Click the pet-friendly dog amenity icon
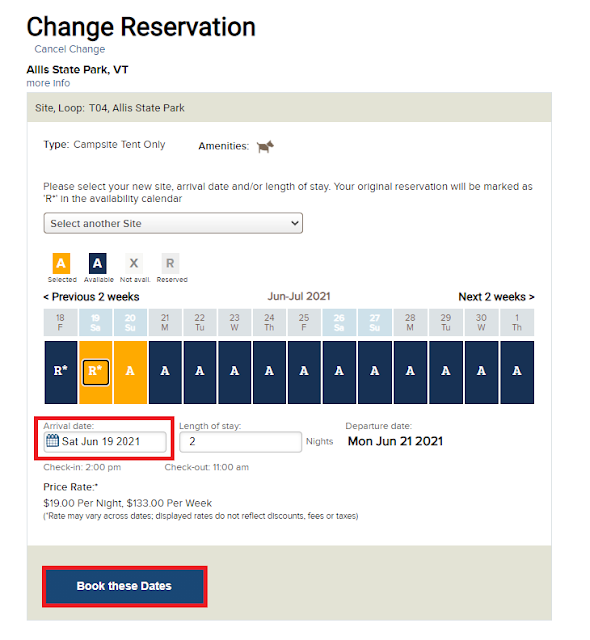The width and height of the screenshot is (590, 640). 265,146
